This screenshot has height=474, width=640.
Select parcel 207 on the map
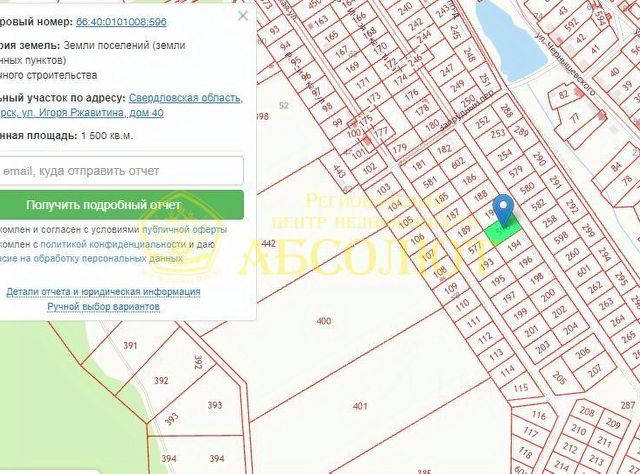[594, 370]
